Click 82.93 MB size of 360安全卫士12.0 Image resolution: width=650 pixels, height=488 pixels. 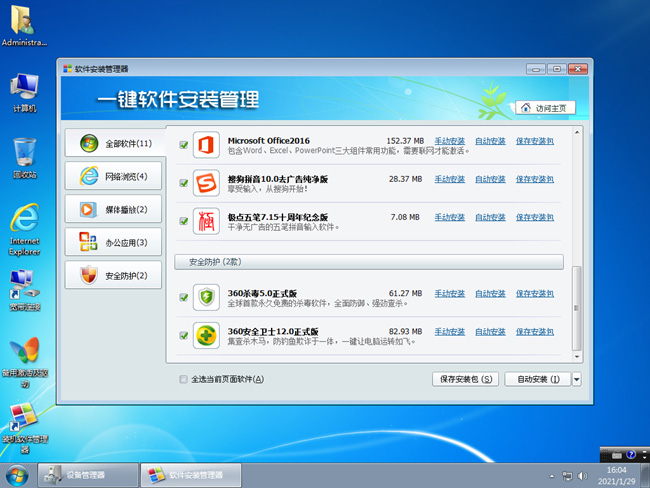click(405, 332)
